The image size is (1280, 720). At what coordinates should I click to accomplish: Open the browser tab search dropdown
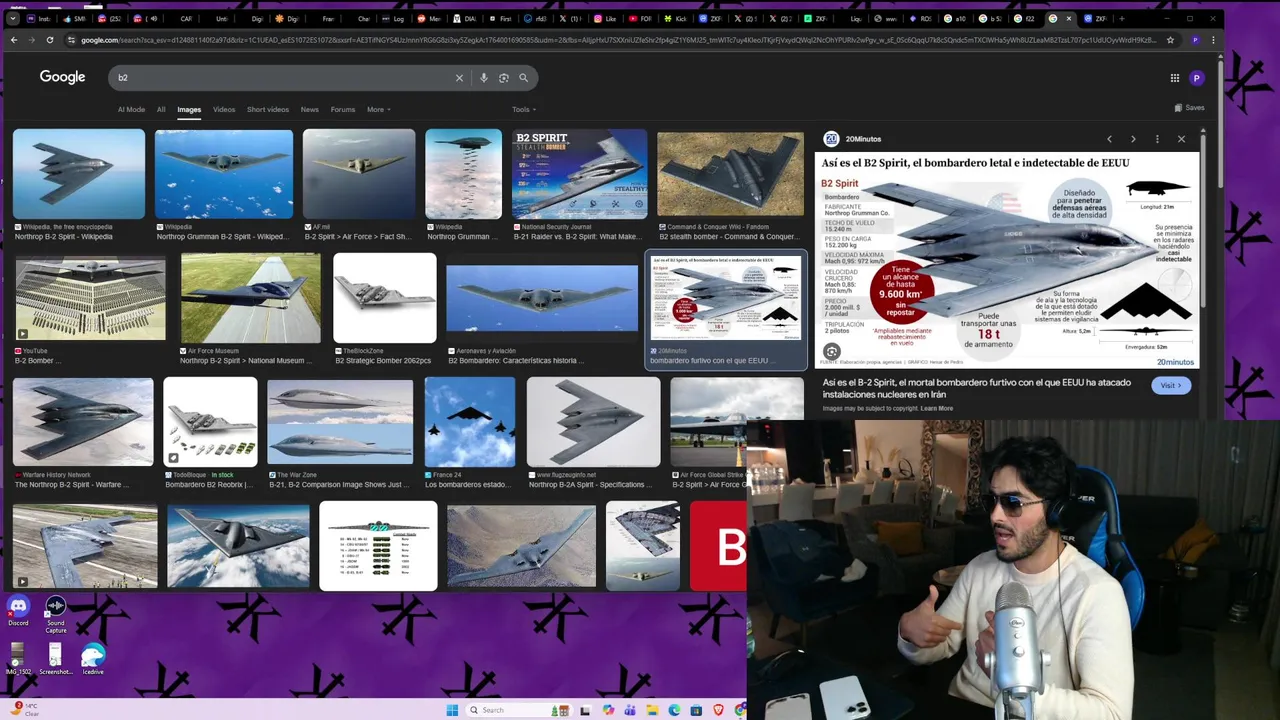tap(12, 18)
